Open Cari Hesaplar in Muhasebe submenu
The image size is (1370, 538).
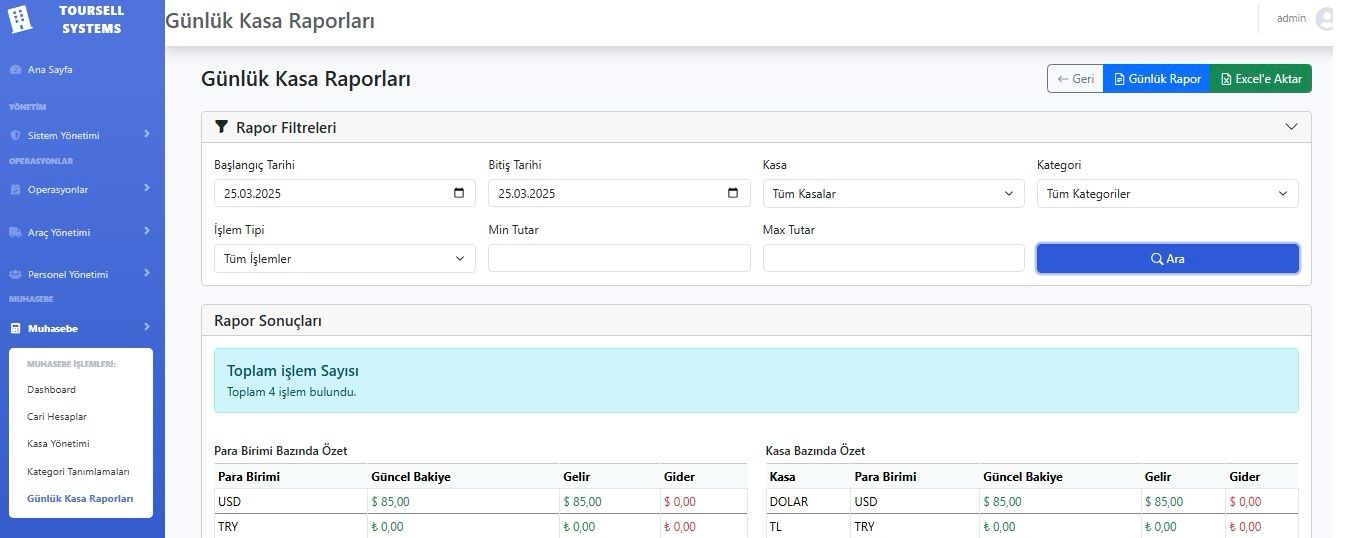57,417
